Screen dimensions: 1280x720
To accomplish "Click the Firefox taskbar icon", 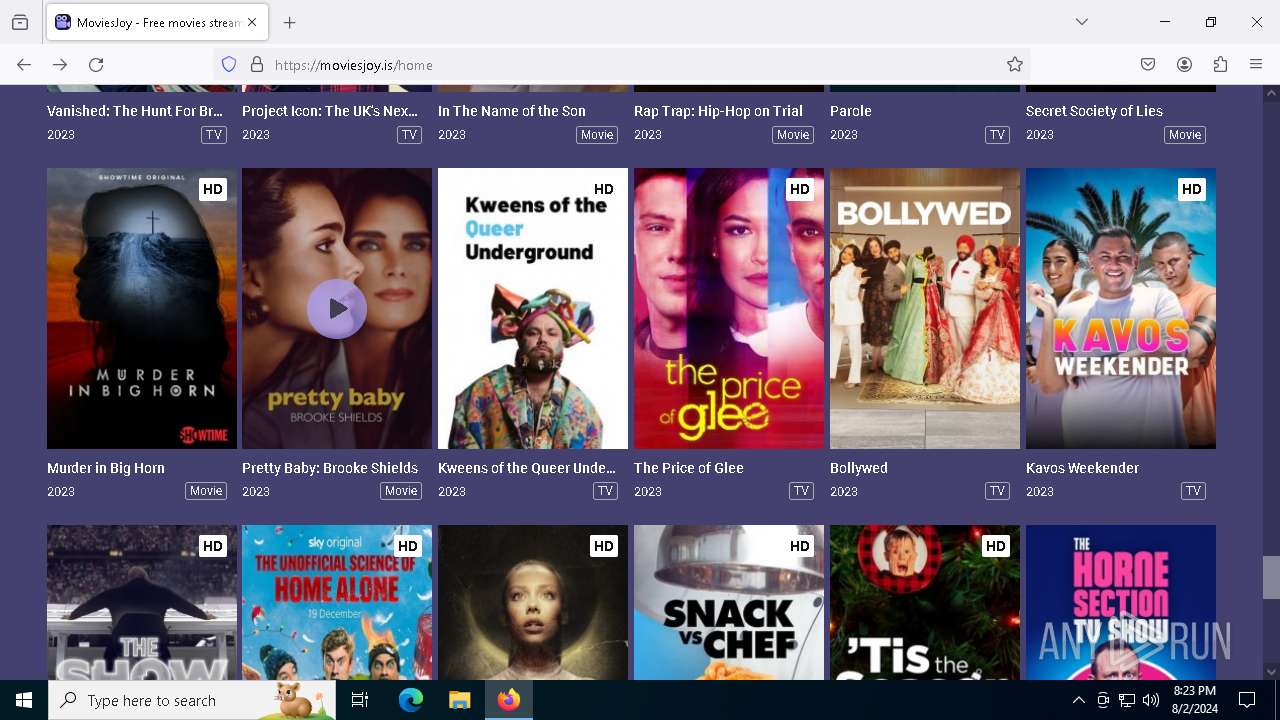I will click(x=509, y=700).
